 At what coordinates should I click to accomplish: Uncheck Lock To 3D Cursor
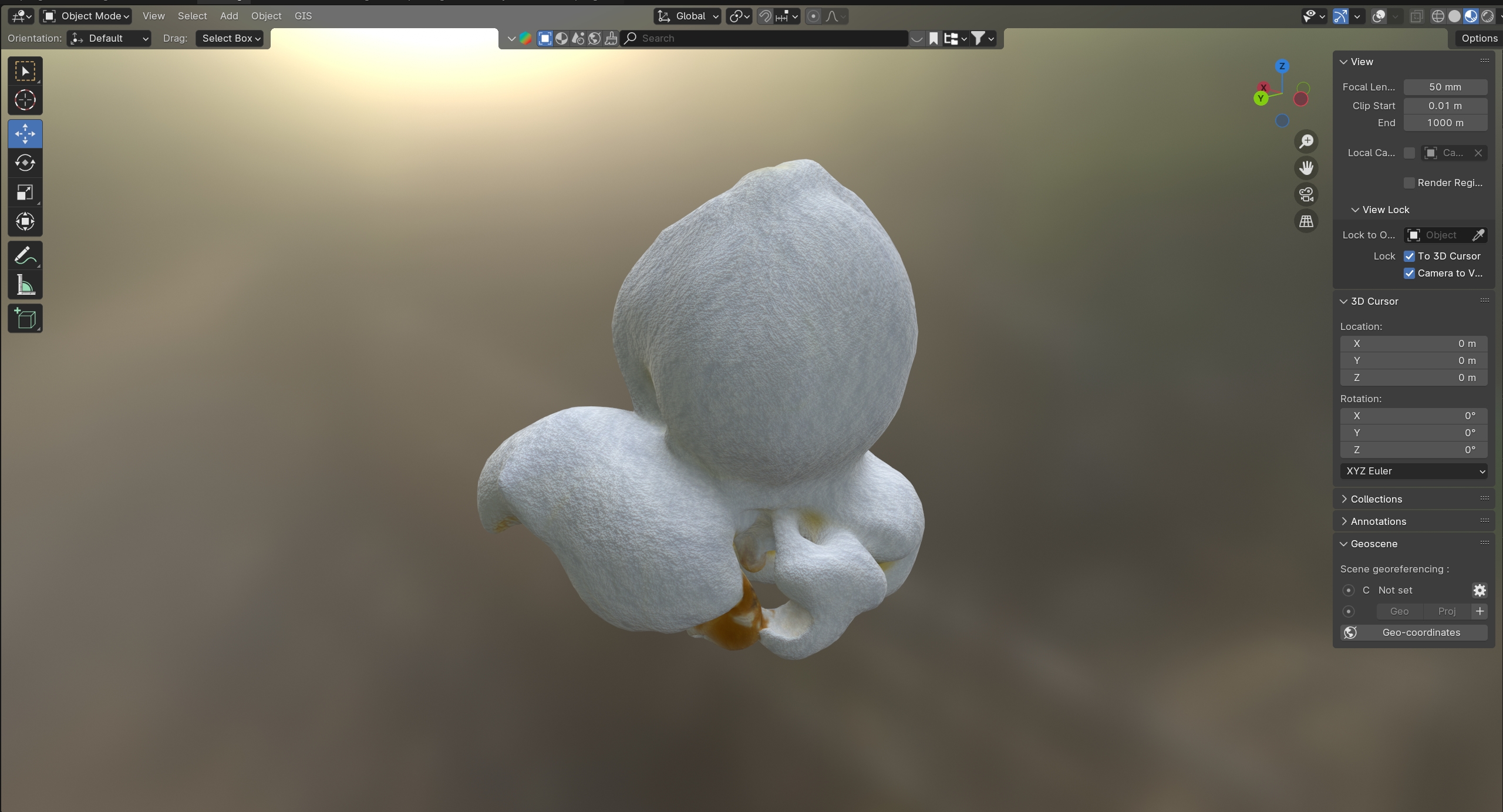click(x=1409, y=256)
